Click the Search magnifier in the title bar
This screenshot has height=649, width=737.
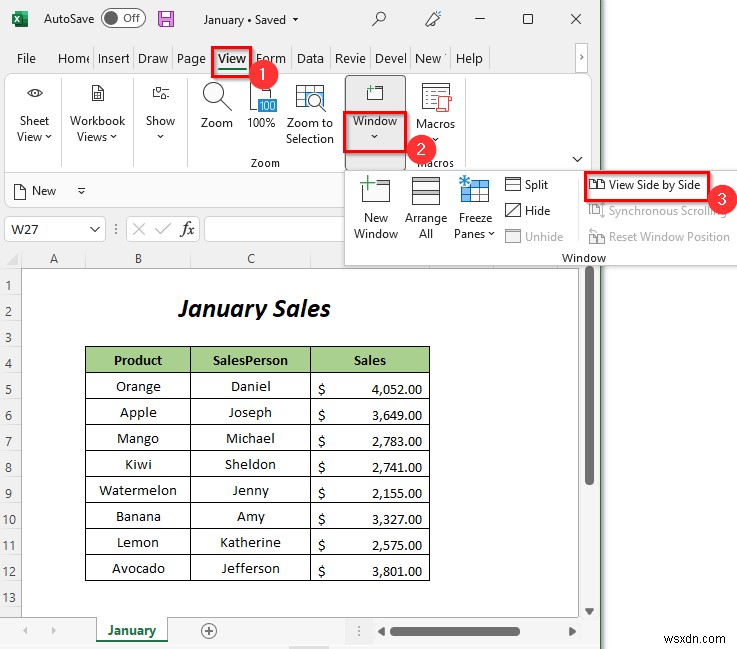tap(379, 19)
